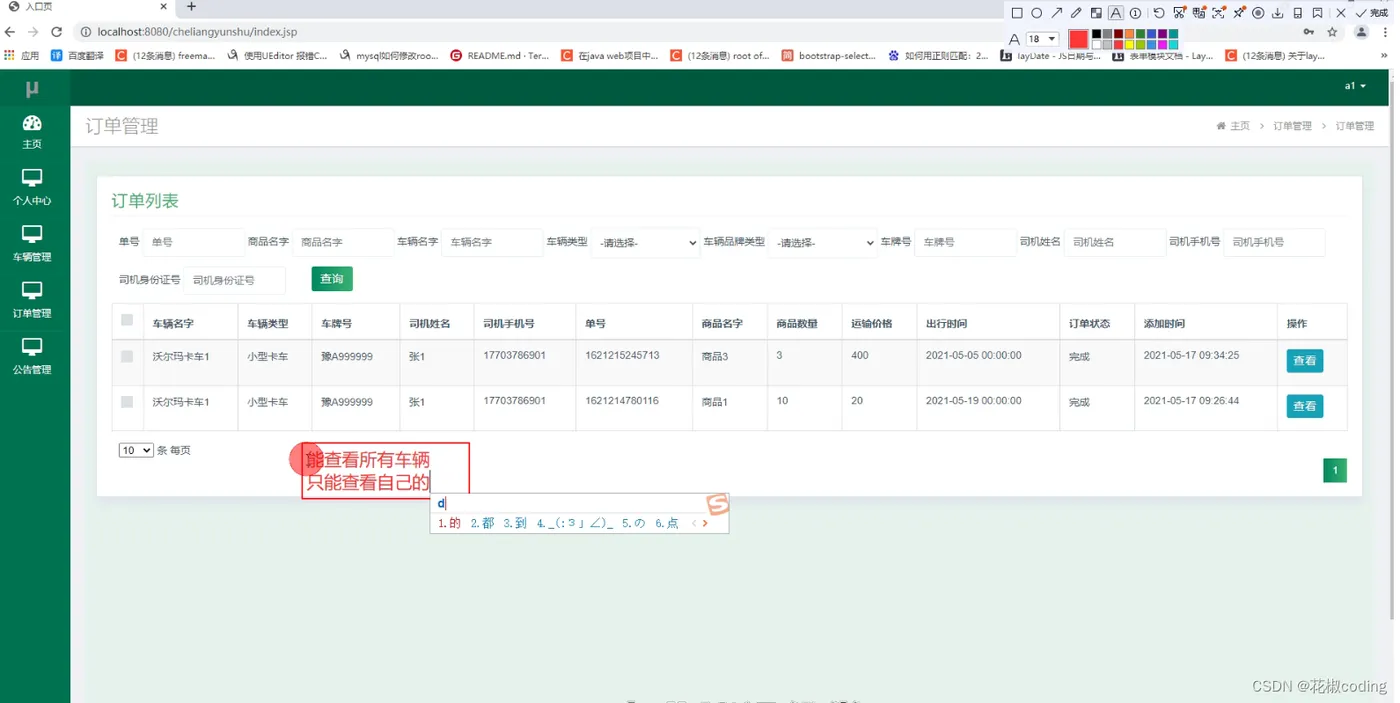Pick the yellow color swatch

click(x=1129, y=44)
